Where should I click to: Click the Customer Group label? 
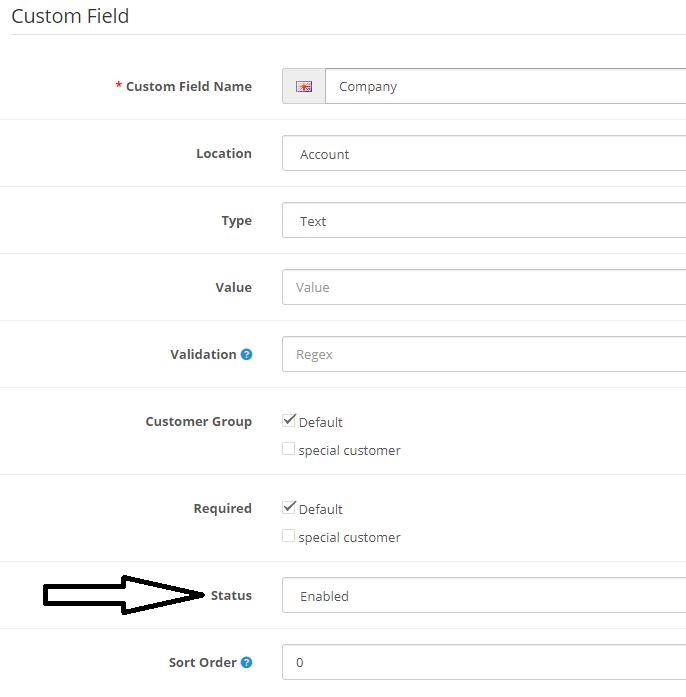pos(199,421)
